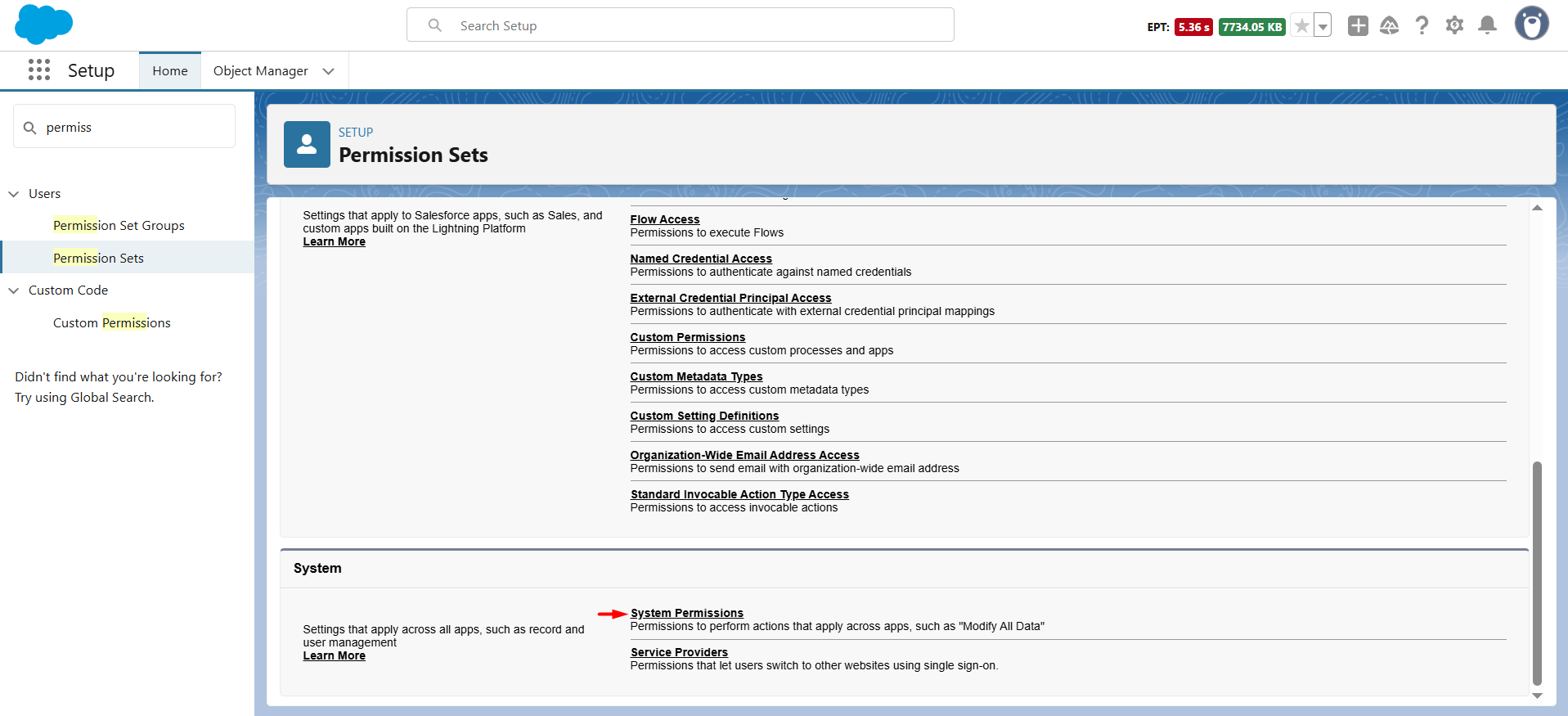The width and height of the screenshot is (1568, 716).
Task: Collapse the Custom Code tree section
Action: click(14, 290)
